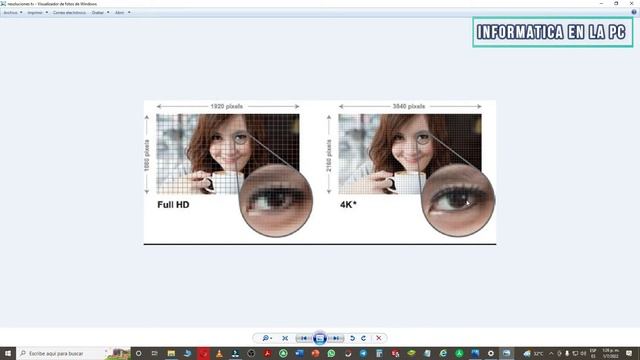Open the notification center icon
This screenshot has height=360, width=640.
(629, 353)
